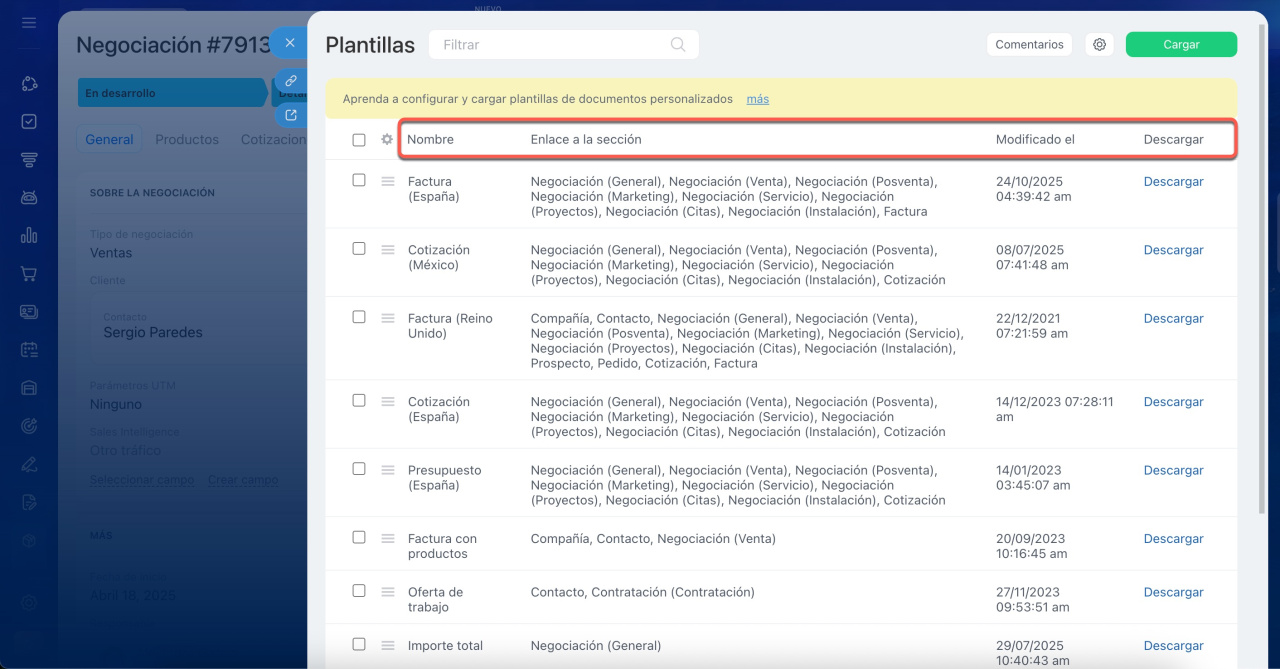
Task: Toggle the select-all checkbox in header
Action: pos(359,140)
